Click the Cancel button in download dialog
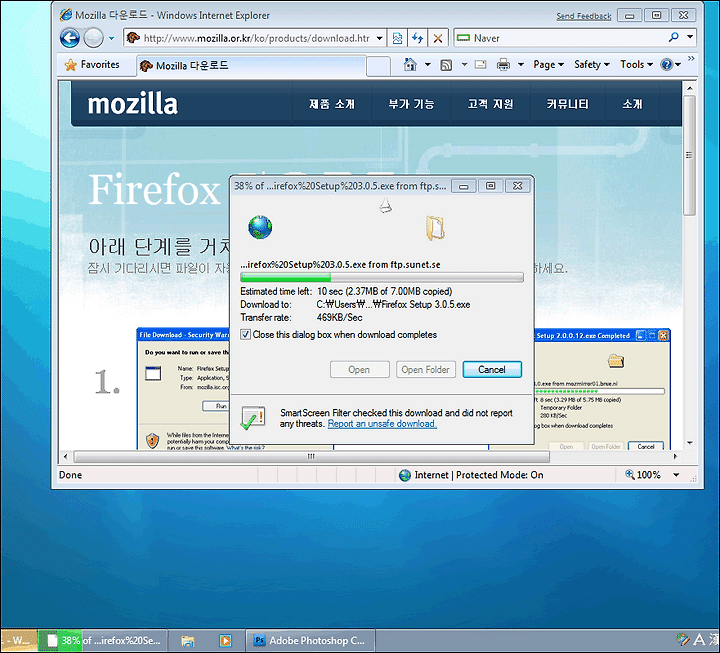720x653 pixels. [492, 370]
